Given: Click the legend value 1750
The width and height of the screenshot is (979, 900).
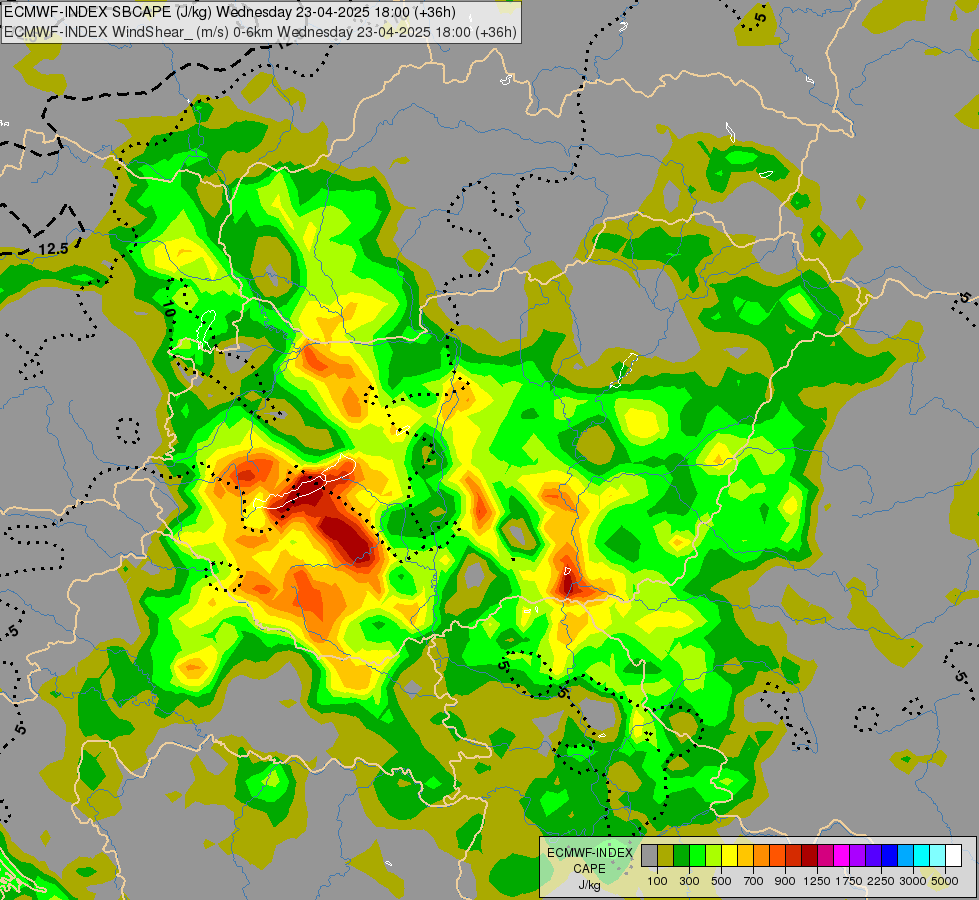Looking at the screenshot, I should (x=849, y=881).
